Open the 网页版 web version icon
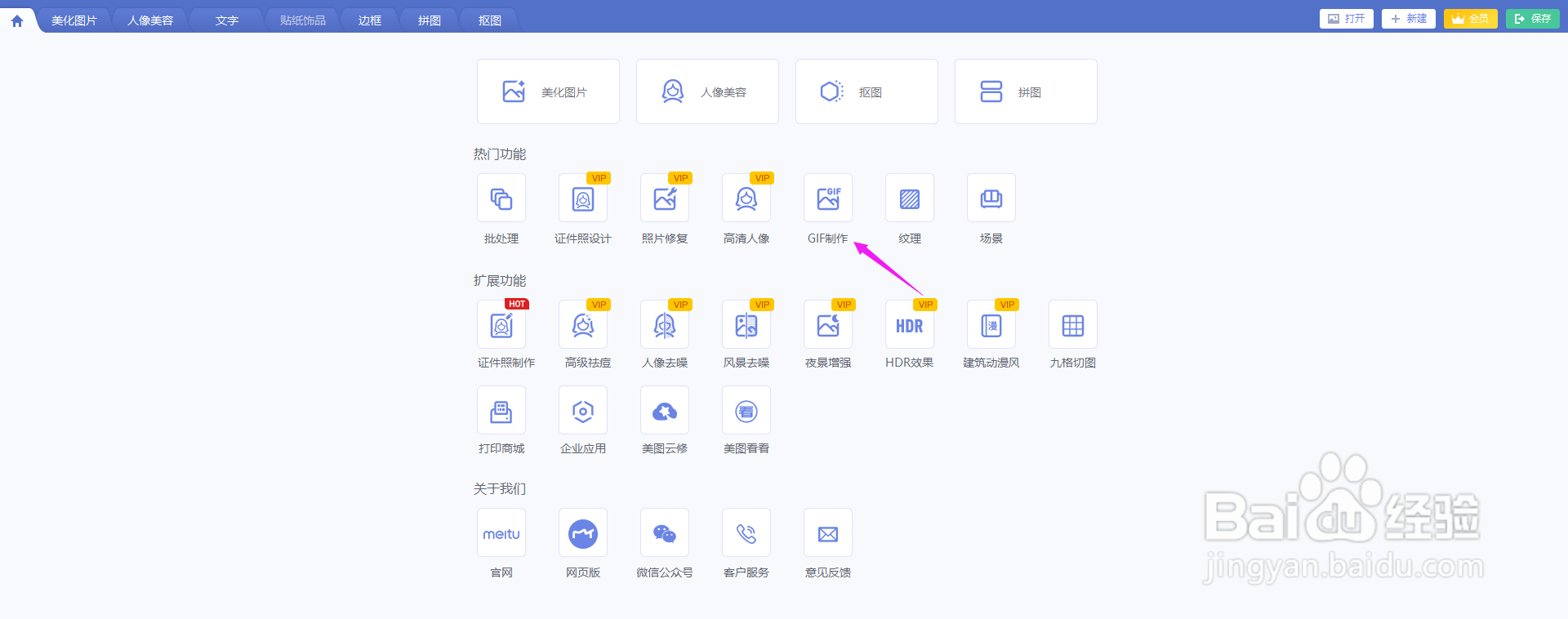This screenshot has width=1568, height=619. coord(583,532)
